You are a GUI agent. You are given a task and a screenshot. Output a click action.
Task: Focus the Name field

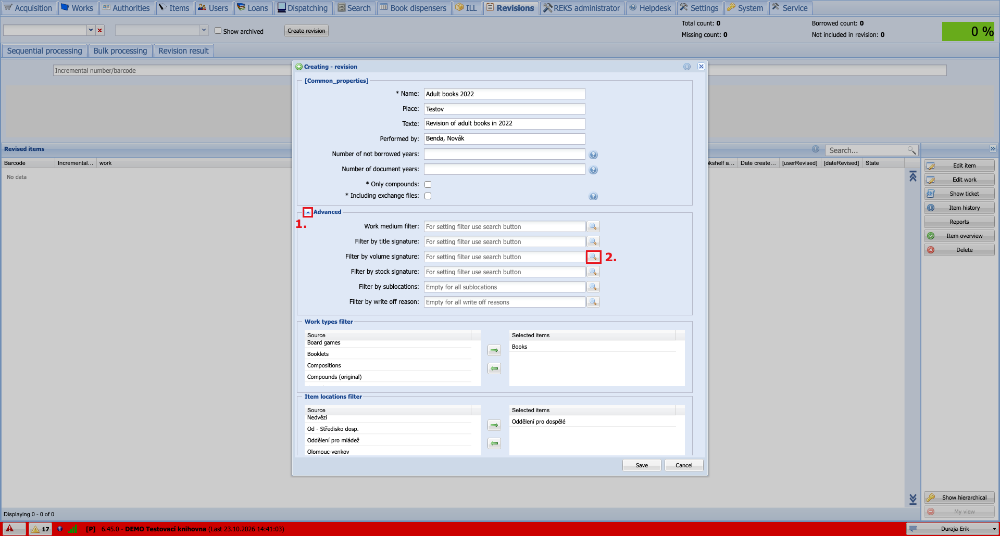(504, 94)
